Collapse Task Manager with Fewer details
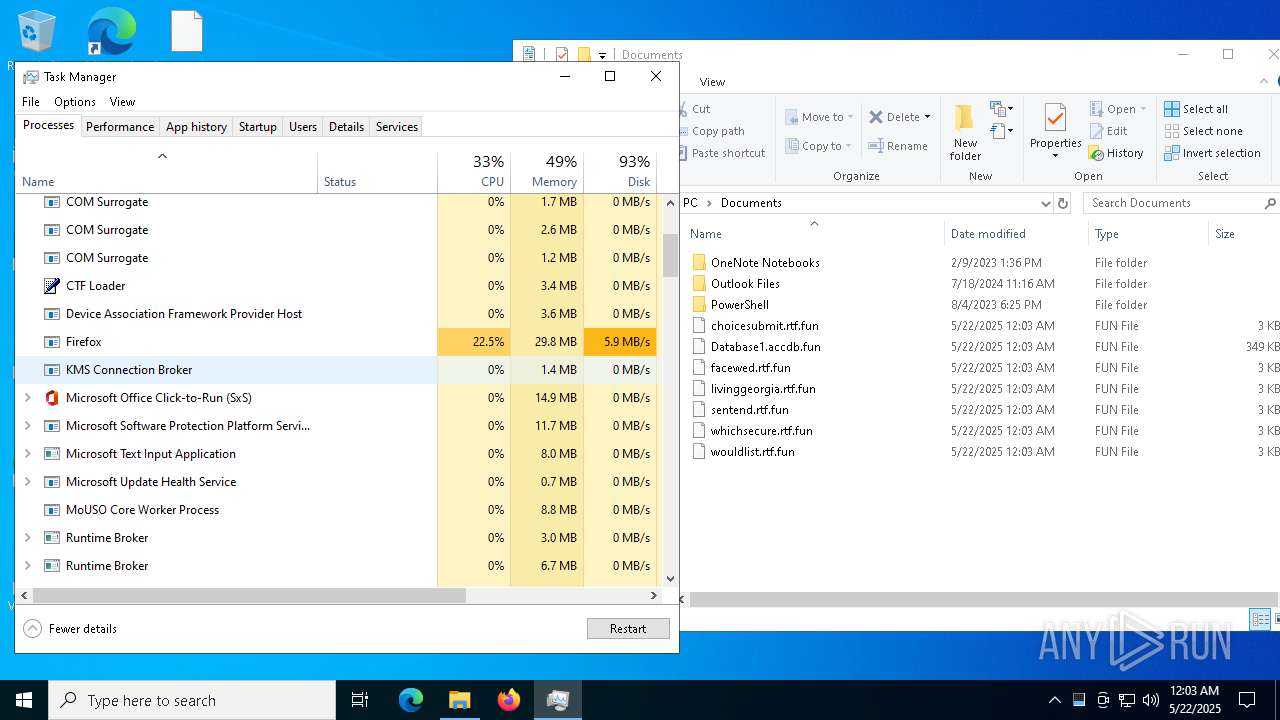 70,629
